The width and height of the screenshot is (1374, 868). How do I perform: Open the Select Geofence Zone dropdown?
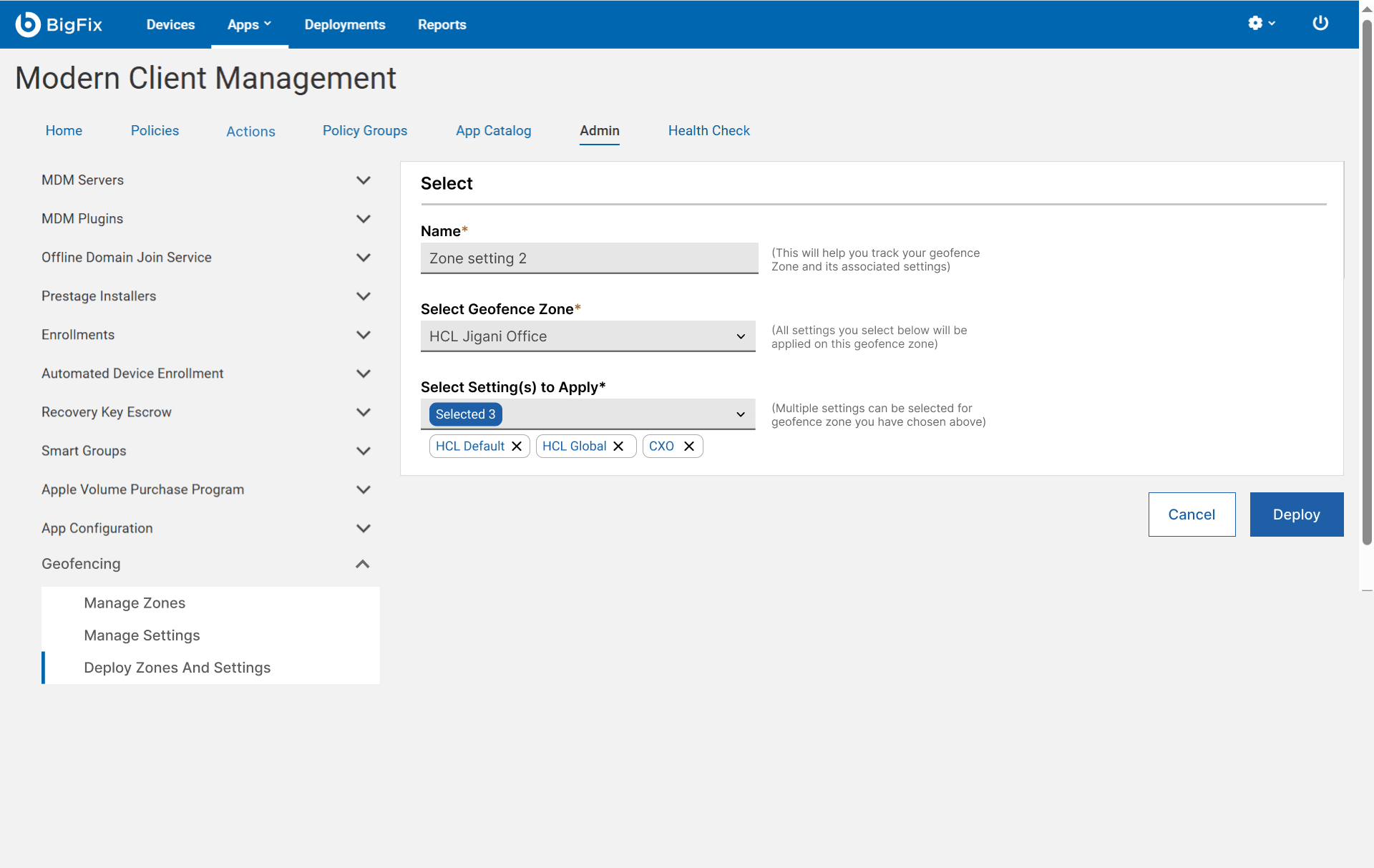pyautogui.click(x=588, y=336)
